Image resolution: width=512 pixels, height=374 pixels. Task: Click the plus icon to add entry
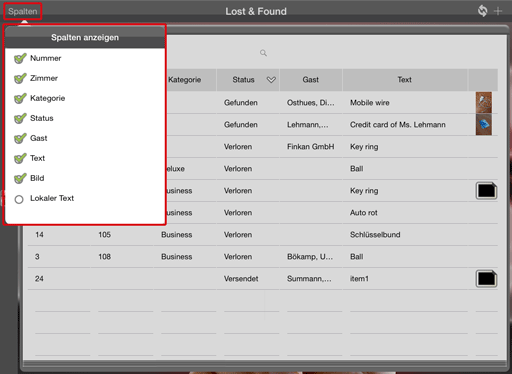[x=498, y=11]
